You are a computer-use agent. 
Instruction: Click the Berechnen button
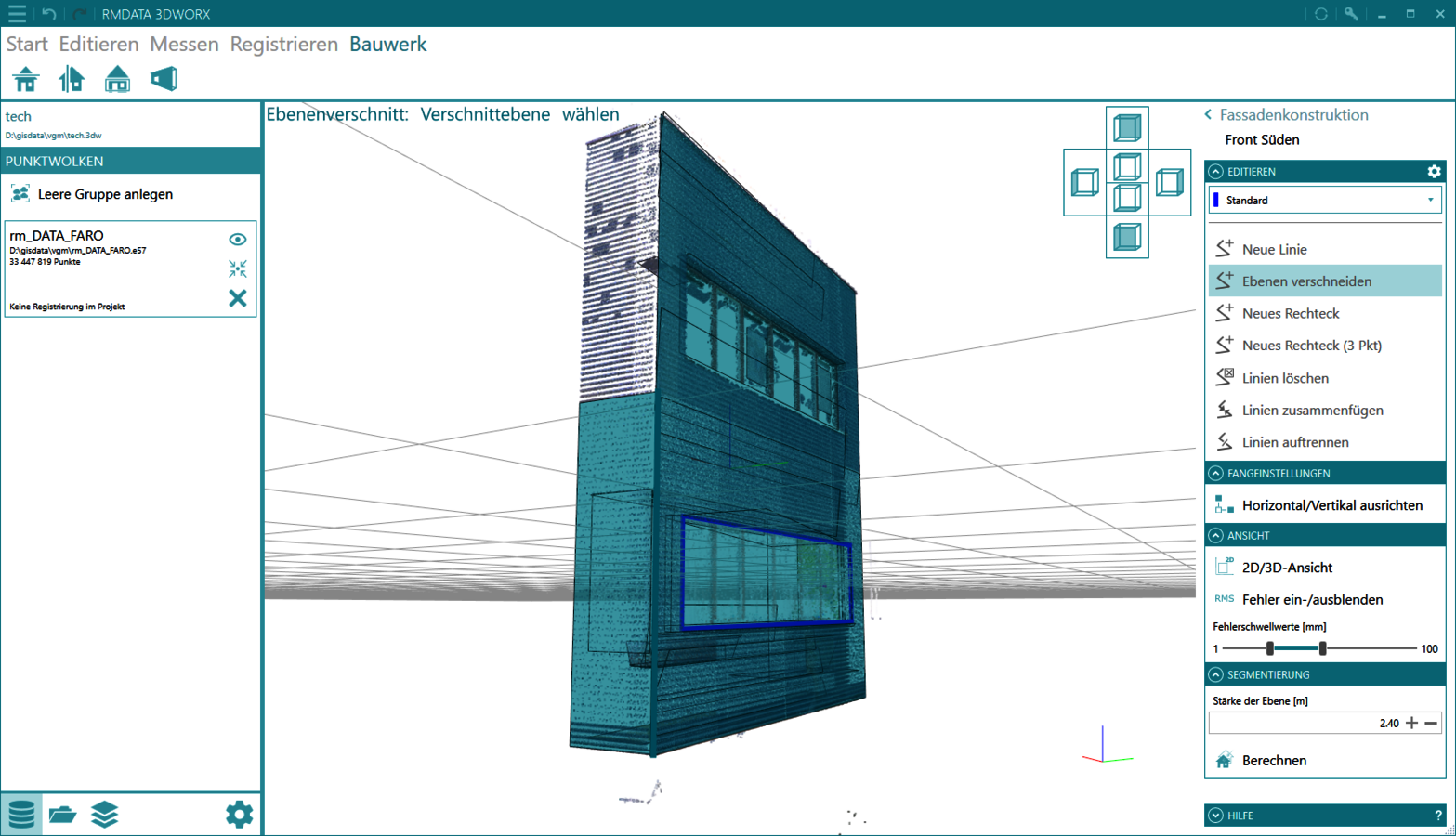[x=1273, y=761]
